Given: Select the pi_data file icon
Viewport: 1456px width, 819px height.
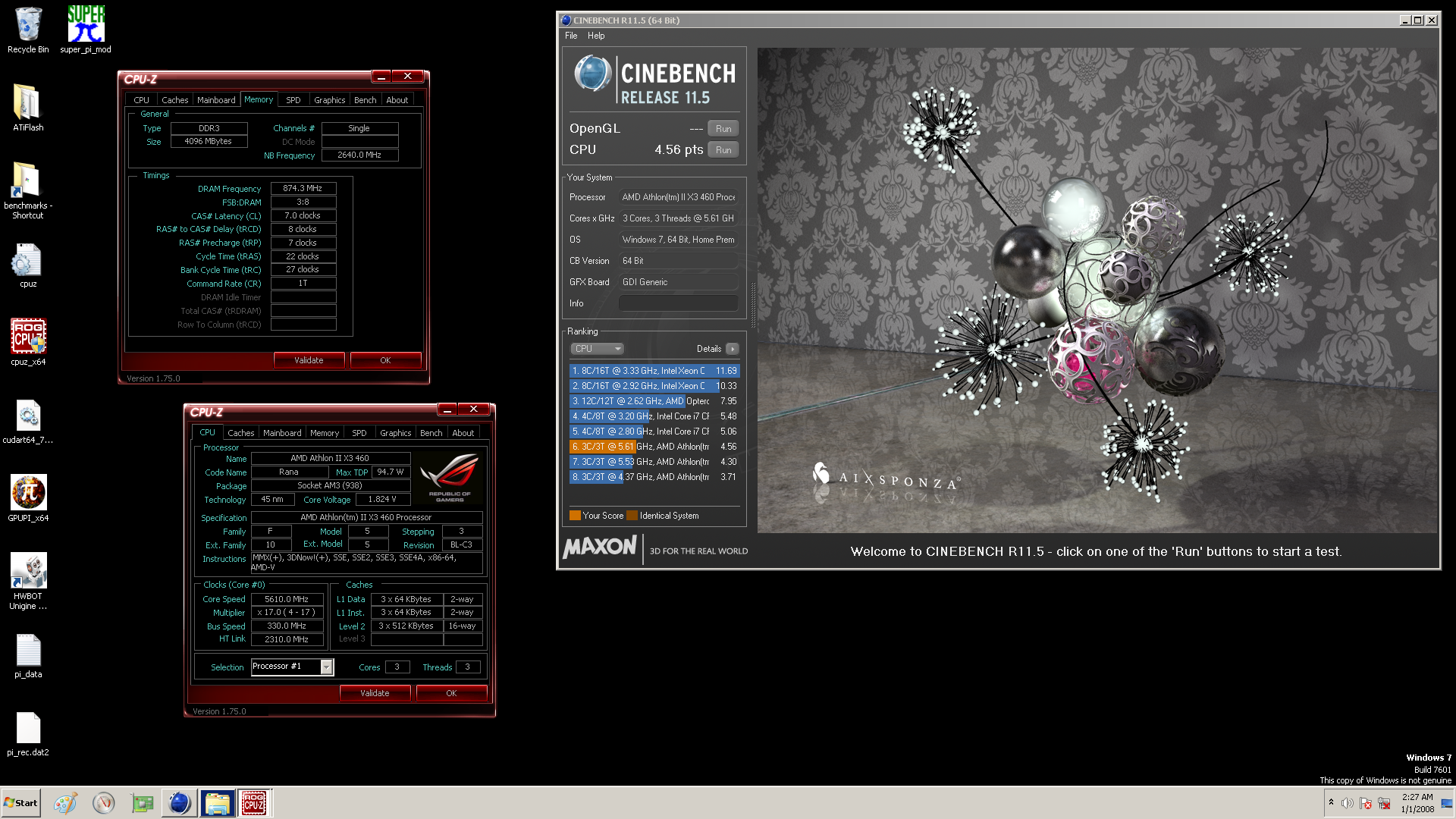Looking at the screenshot, I should 28,655.
